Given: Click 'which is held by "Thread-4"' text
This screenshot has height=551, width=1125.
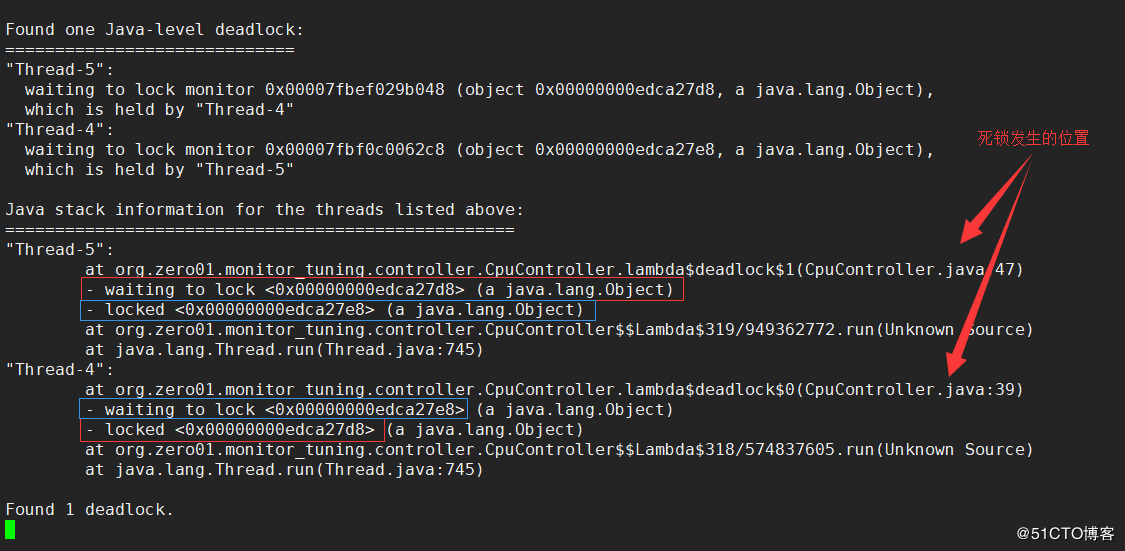Looking at the screenshot, I should [159, 110].
